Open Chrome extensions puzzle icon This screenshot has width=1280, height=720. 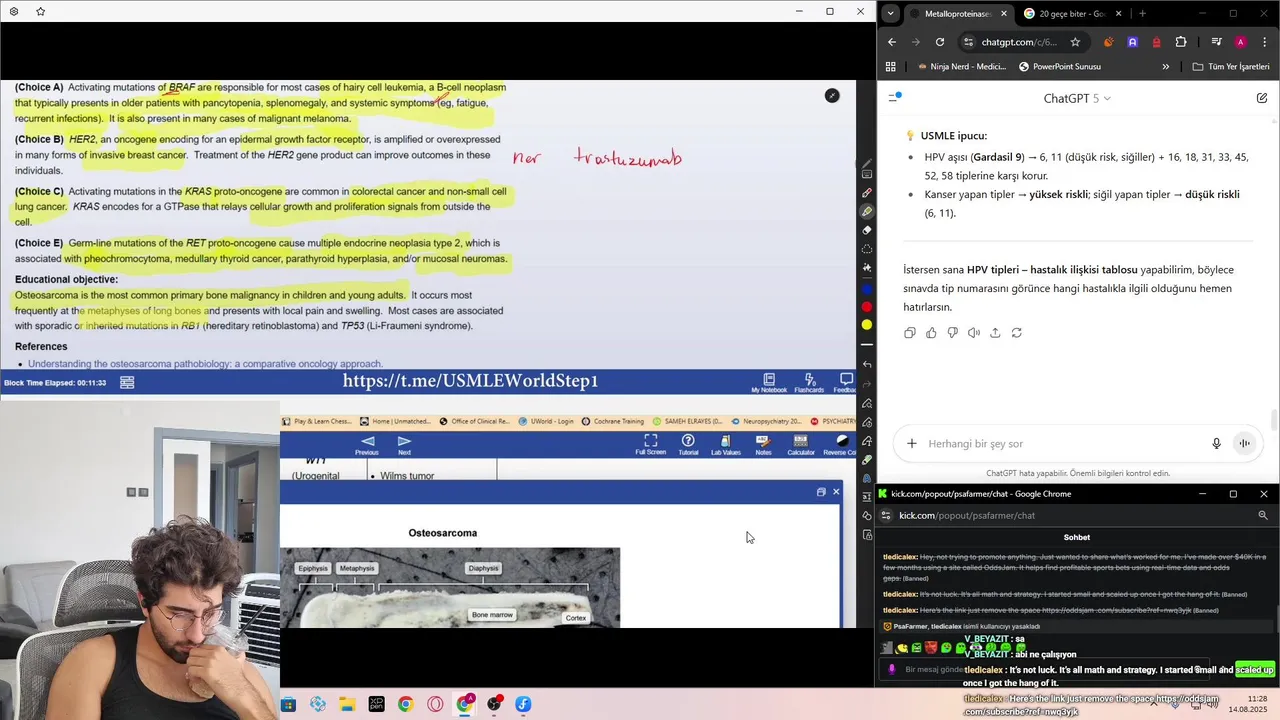point(1181,42)
